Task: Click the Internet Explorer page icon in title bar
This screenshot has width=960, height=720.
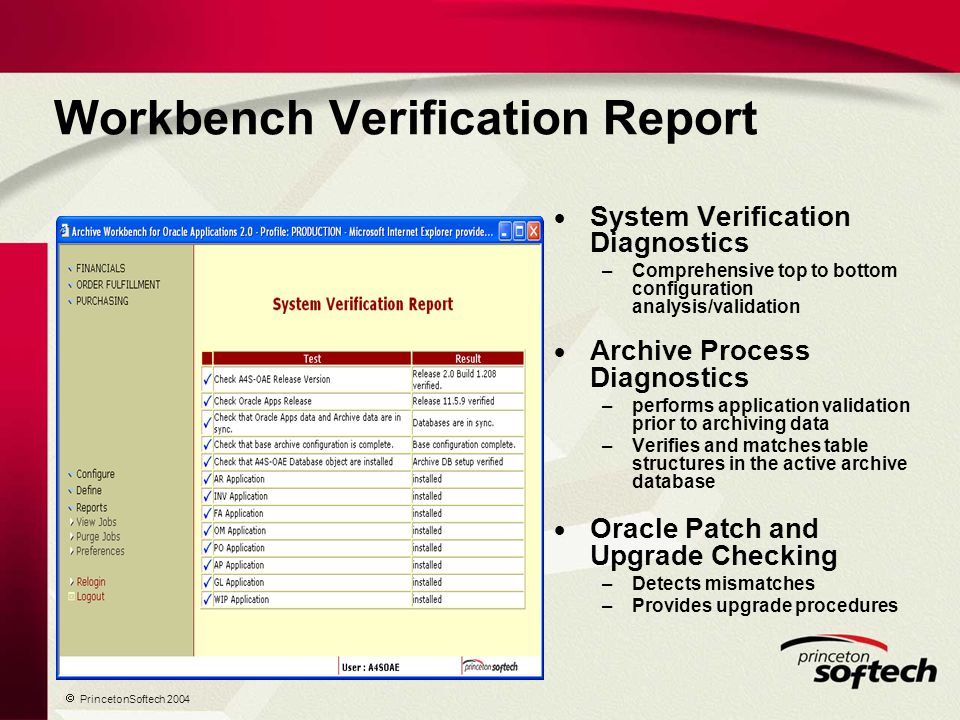Action: 64,231
